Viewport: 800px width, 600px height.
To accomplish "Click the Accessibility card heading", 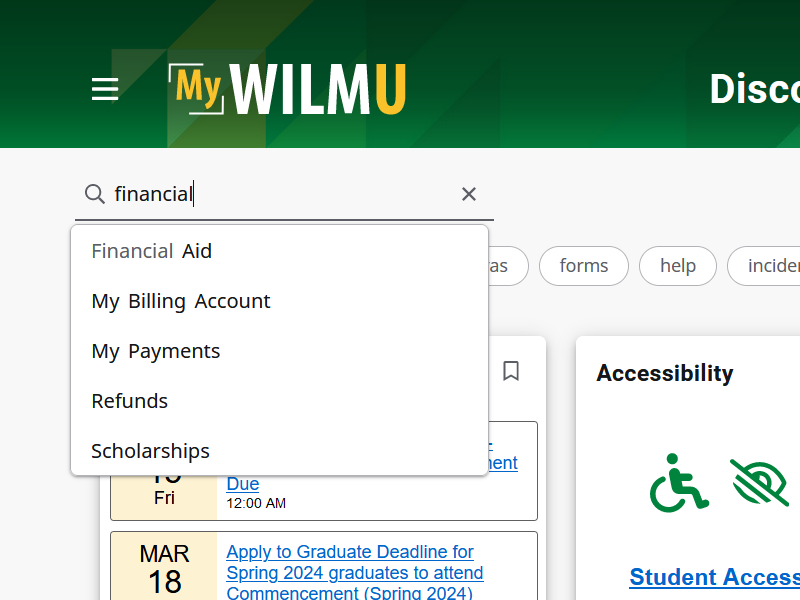I will [x=665, y=373].
